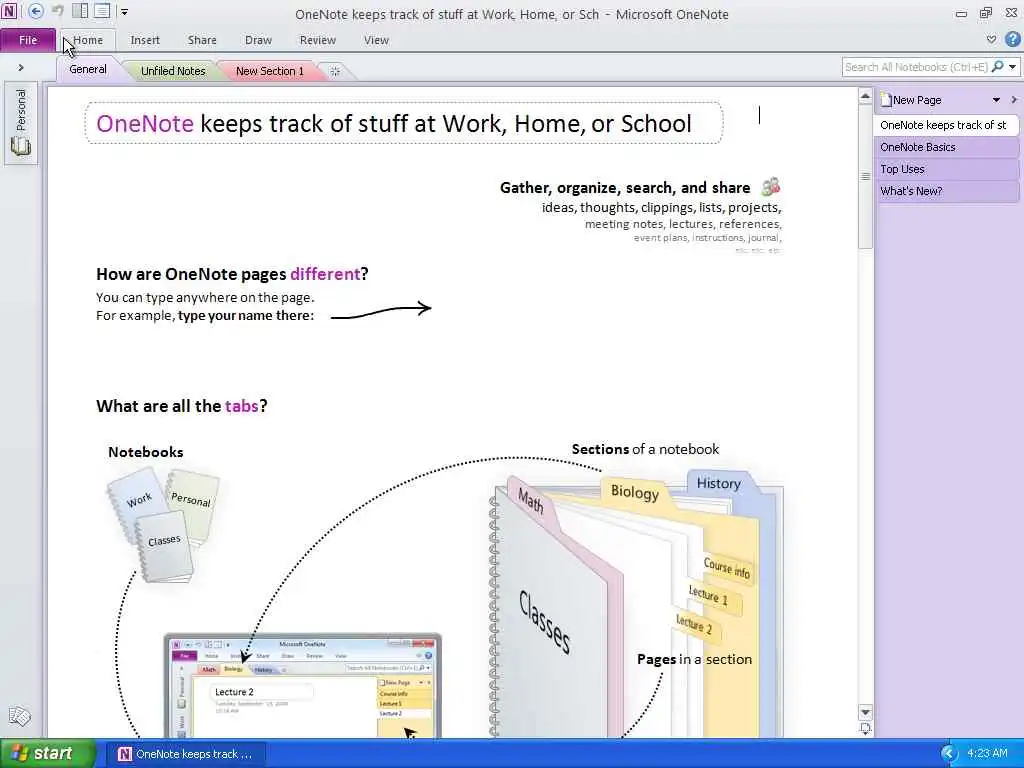1024x768 pixels.
Task: Click the Work notebook illustration
Action: (x=136, y=502)
